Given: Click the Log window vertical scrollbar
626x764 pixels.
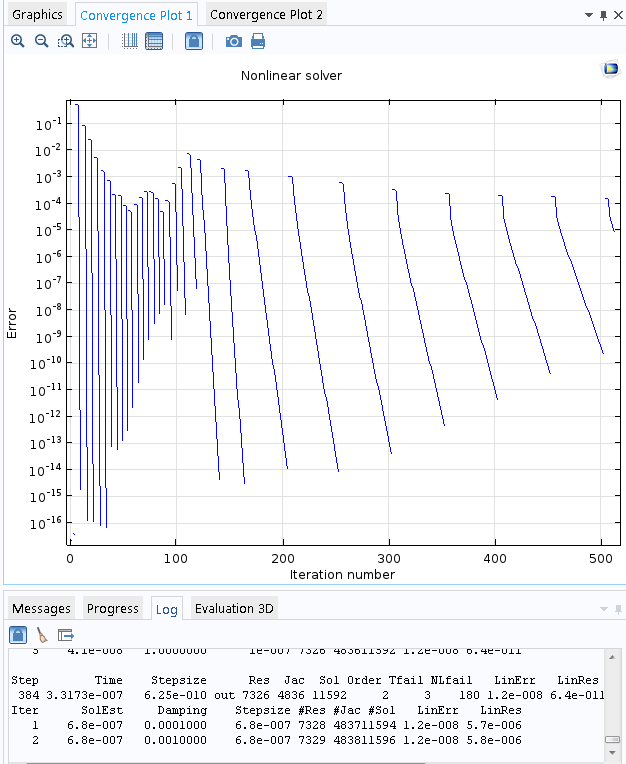Looking at the screenshot, I should click(x=612, y=700).
